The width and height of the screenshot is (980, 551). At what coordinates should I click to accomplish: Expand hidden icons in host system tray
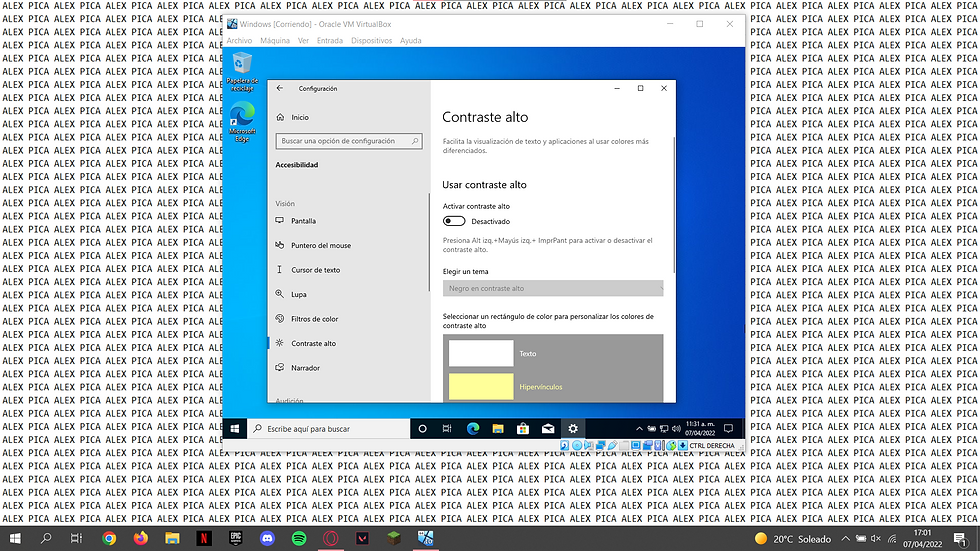845,539
